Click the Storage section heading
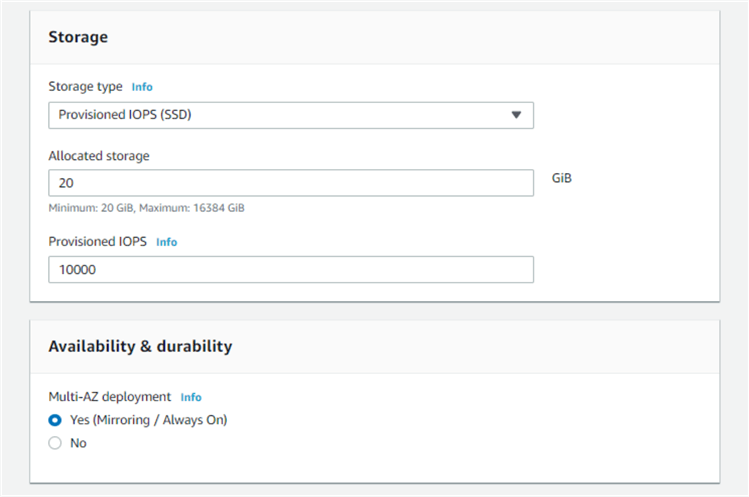This screenshot has height=497, width=749. coord(78,37)
